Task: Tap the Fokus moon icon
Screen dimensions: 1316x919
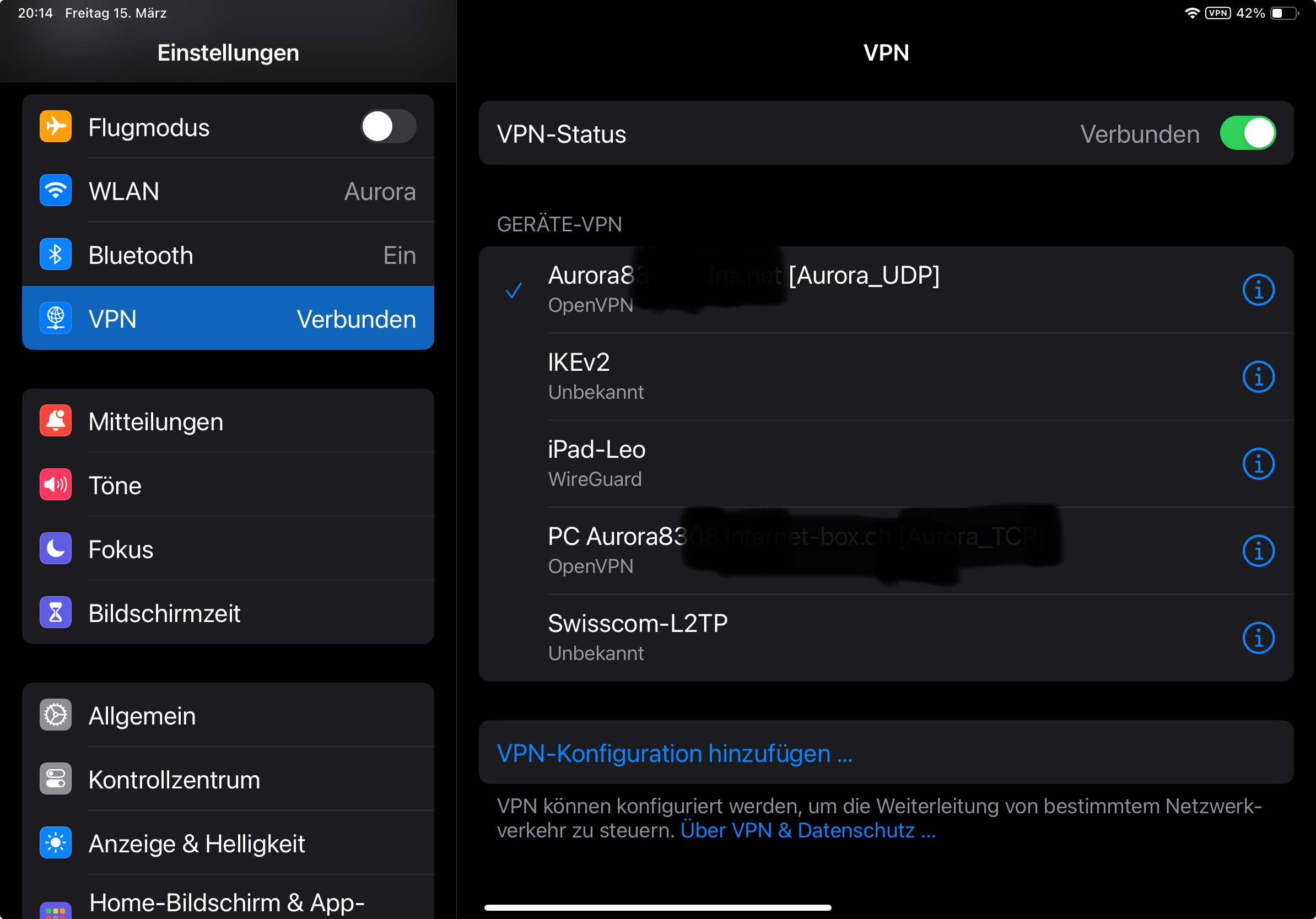Action: (x=56, y=549)
